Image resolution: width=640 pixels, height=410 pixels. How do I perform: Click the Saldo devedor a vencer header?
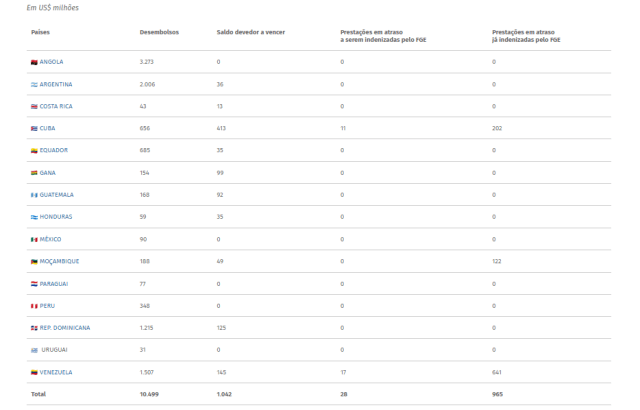[x=251, y=32]
